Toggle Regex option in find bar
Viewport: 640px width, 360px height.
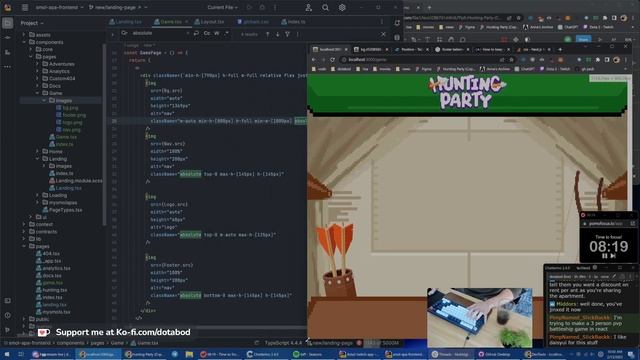(x=227, y=33)
